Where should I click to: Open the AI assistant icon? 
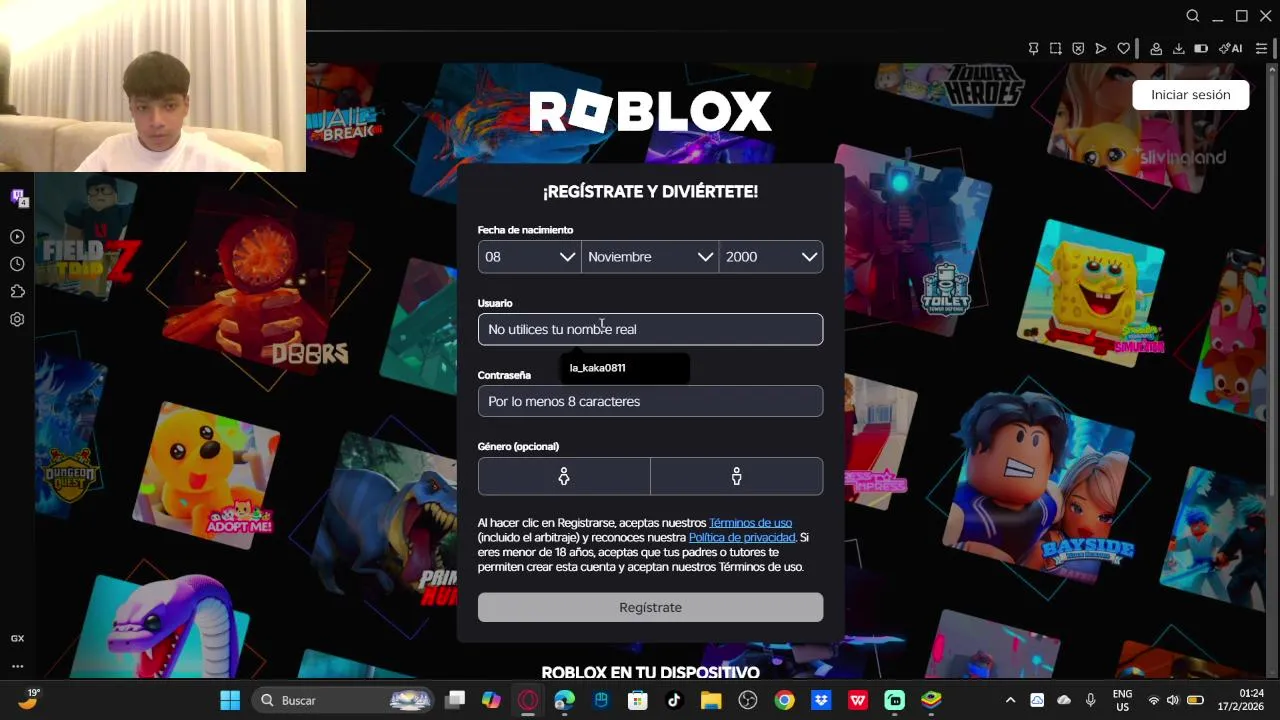(x=1231, y=48)
